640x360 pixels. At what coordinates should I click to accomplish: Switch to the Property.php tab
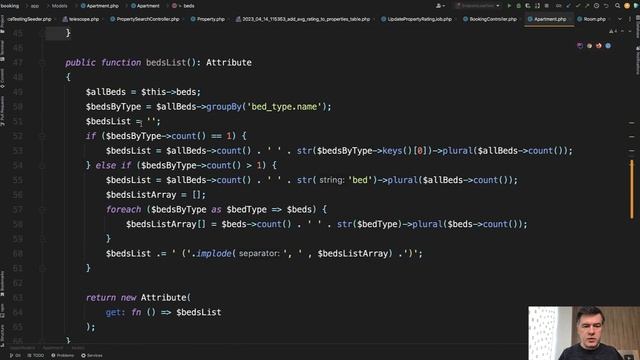tap(208, 19)
